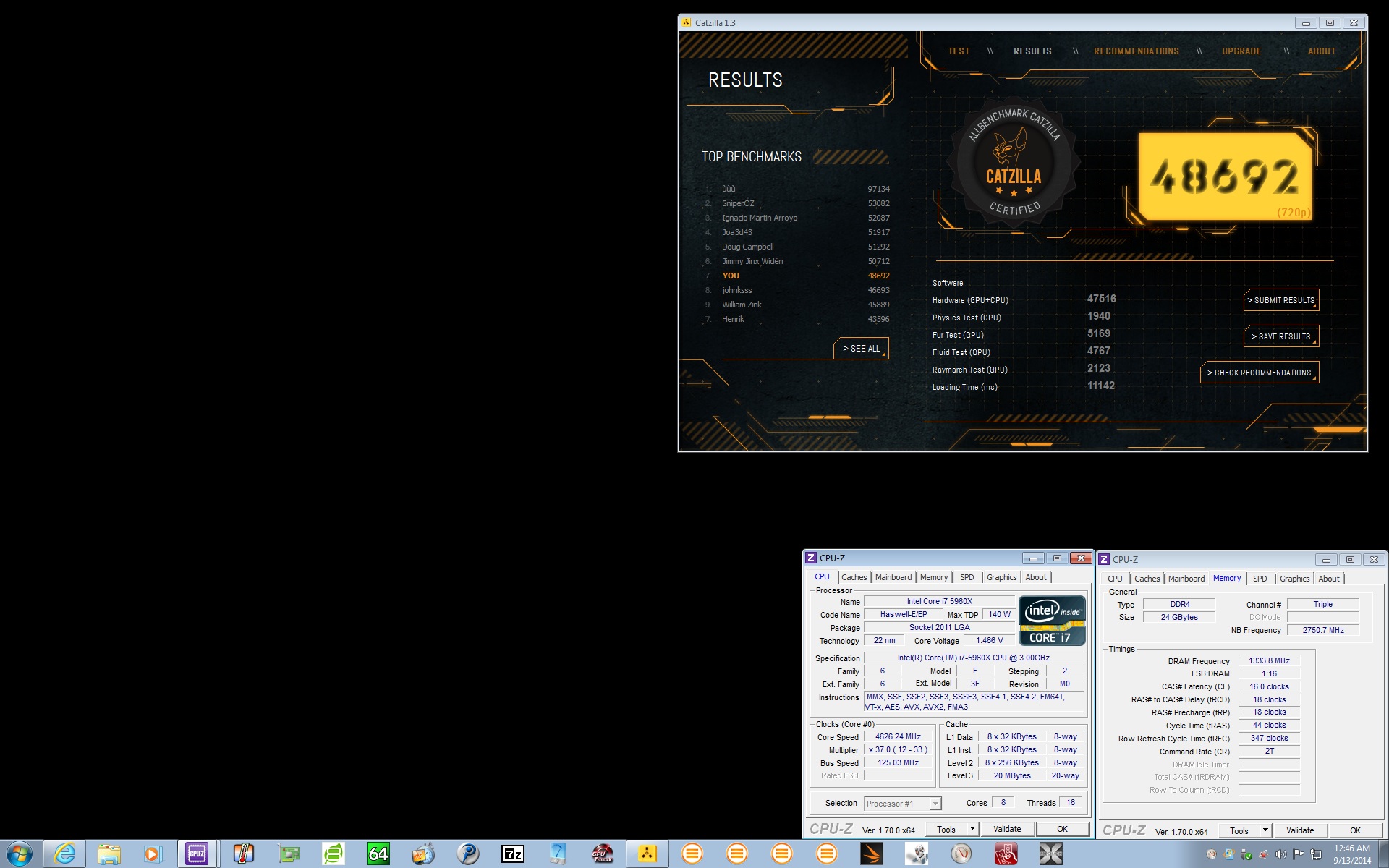The image size is (1389, 868).
Task: Click CHECK RECOMMENDATIONS button
Action: [1260, 373]
